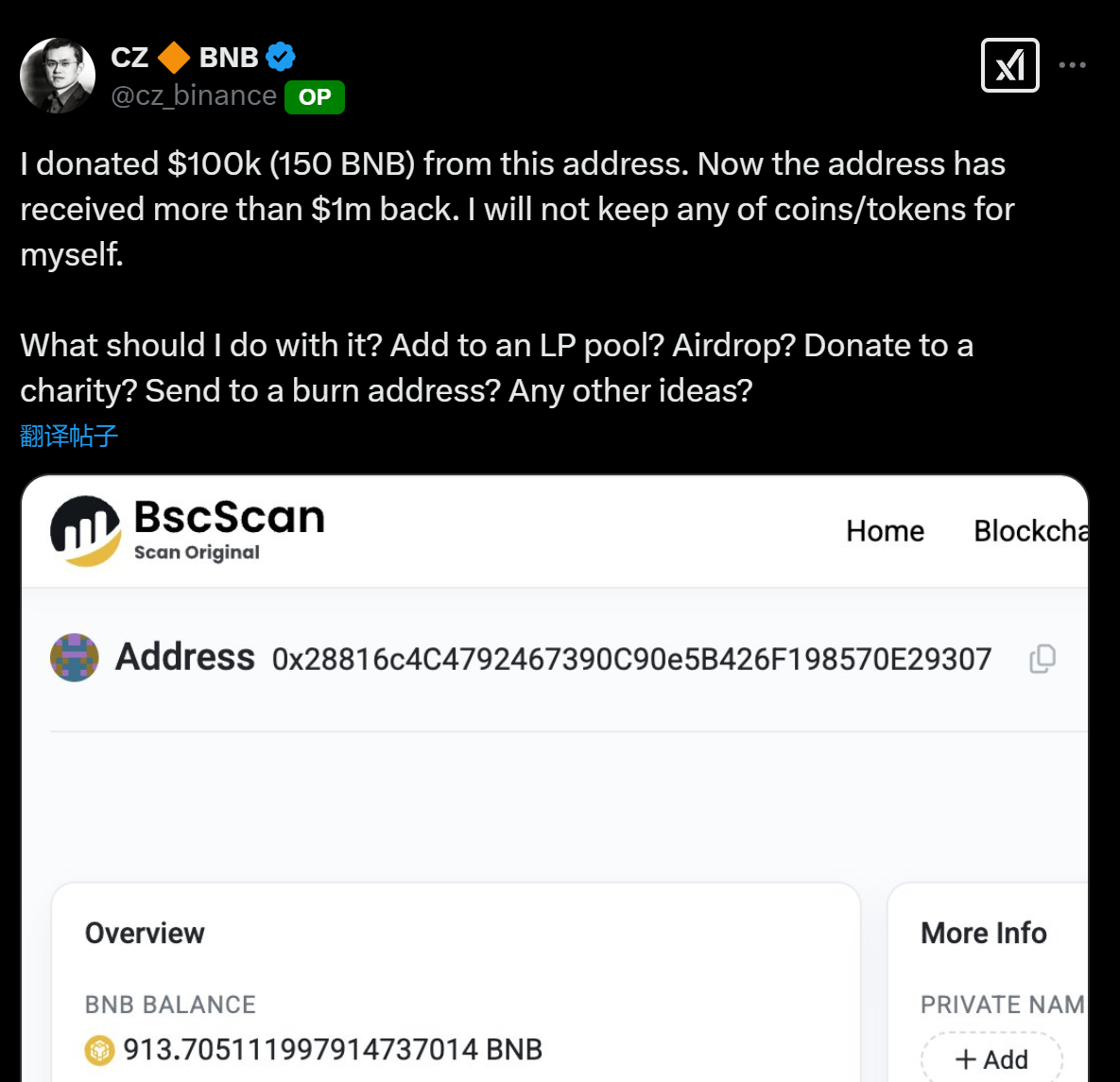Click the pixelated address identicon

(x=75, y=658)
